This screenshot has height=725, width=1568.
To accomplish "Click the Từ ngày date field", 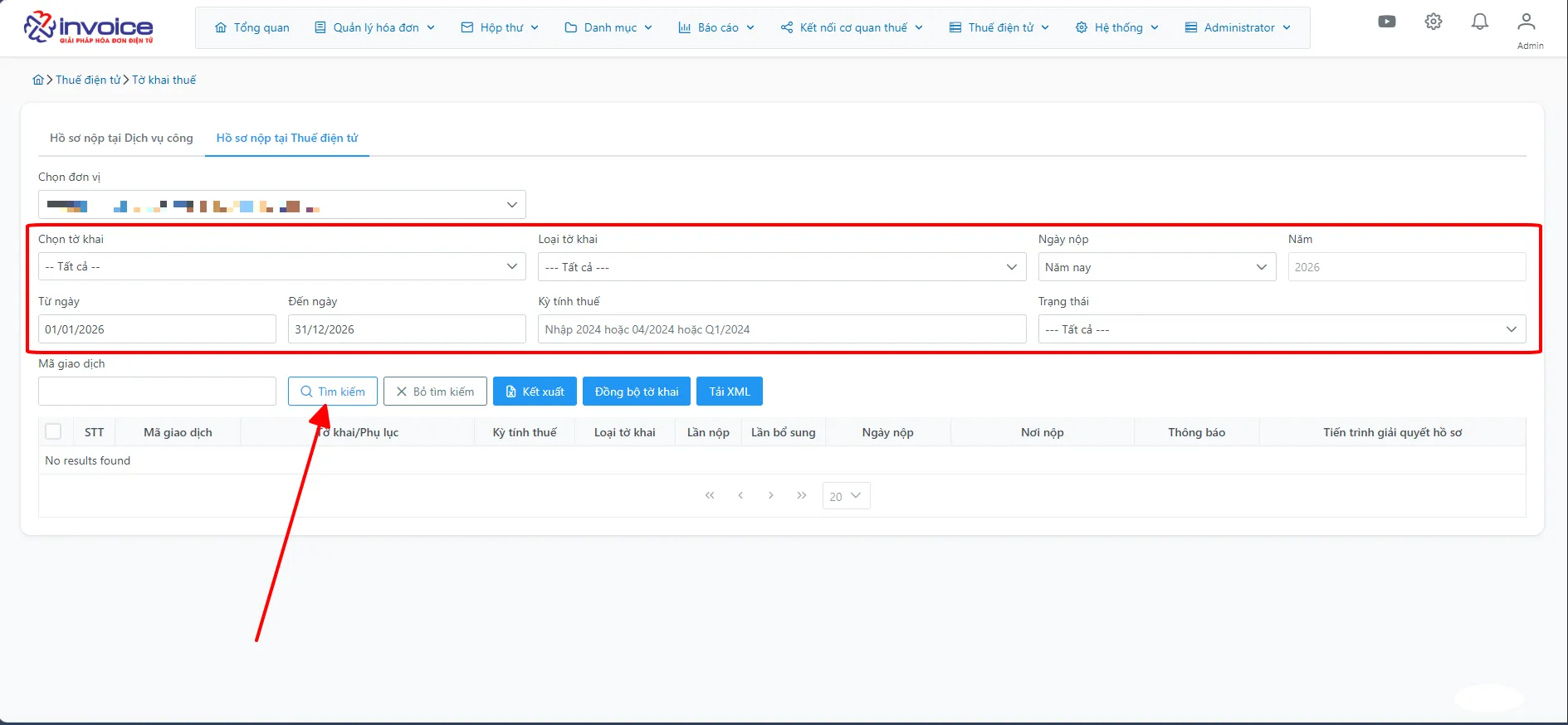I will 157,329.
